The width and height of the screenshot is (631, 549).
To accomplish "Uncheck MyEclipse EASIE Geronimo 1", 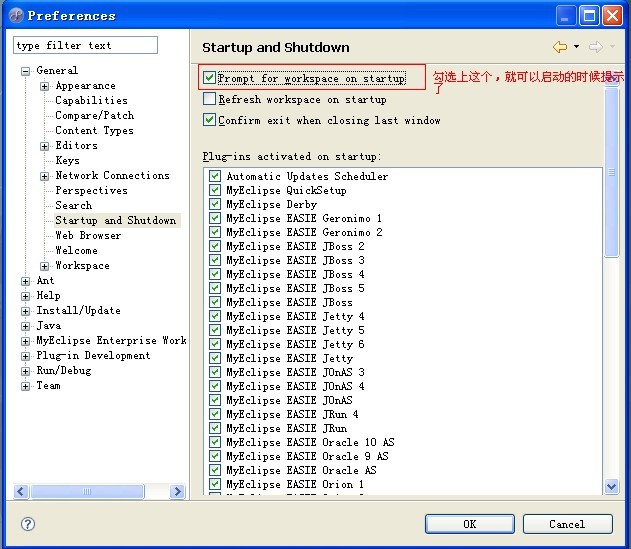I will [215, 218].
